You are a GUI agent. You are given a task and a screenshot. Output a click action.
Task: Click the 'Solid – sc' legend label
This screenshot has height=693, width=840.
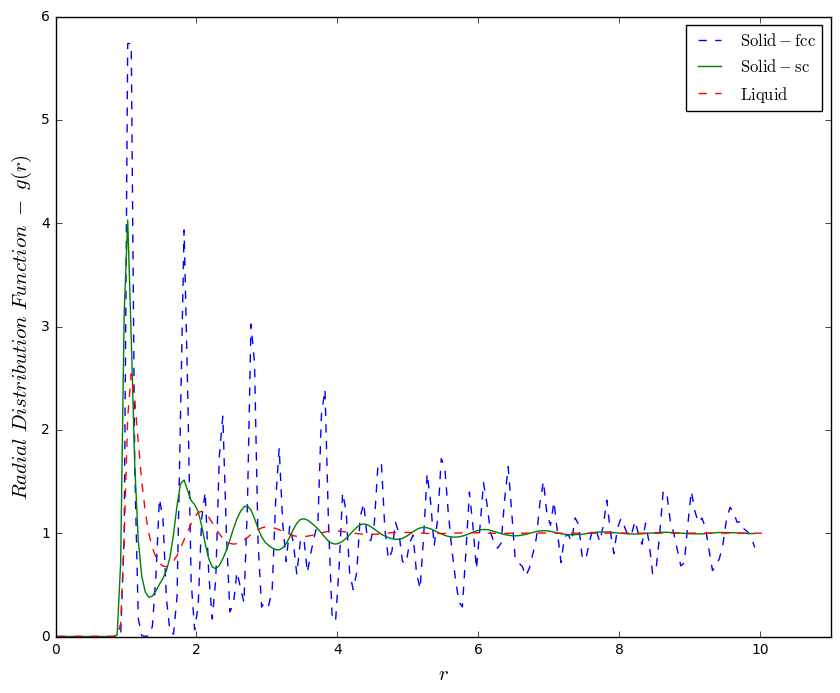click(775, 67)
